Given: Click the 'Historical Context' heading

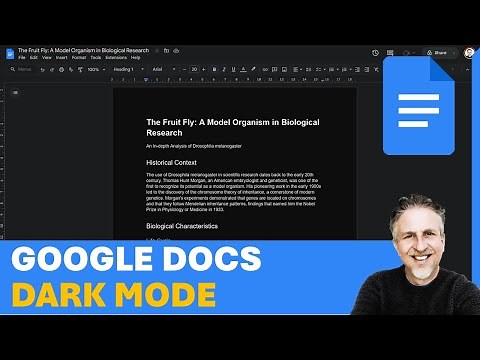Looking at the screenshot, I should pos(171,163).
